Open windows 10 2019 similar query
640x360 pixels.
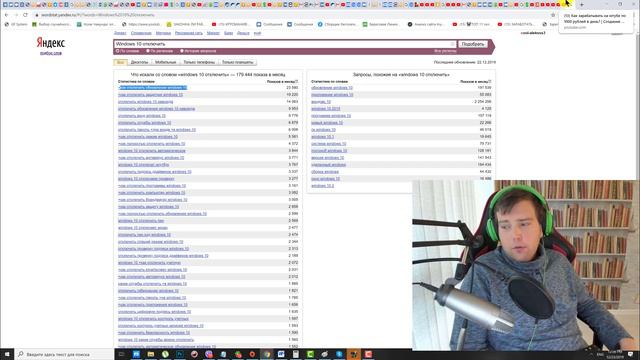pos(326,109)
